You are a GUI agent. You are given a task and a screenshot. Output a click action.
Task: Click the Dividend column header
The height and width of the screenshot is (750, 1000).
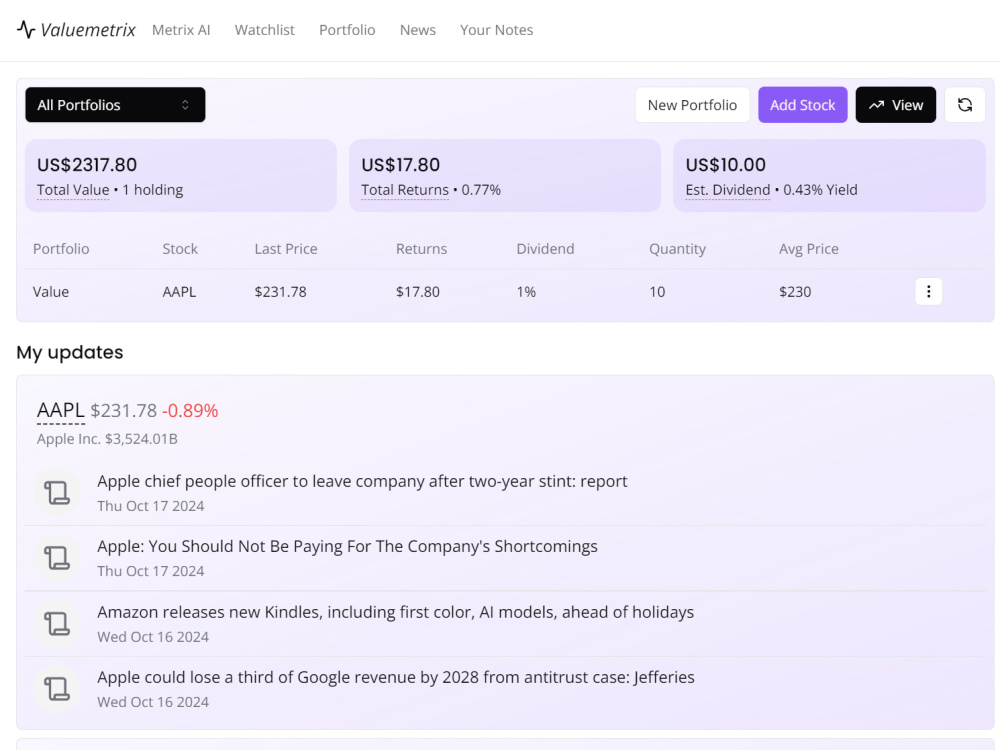tap(545, 249)
